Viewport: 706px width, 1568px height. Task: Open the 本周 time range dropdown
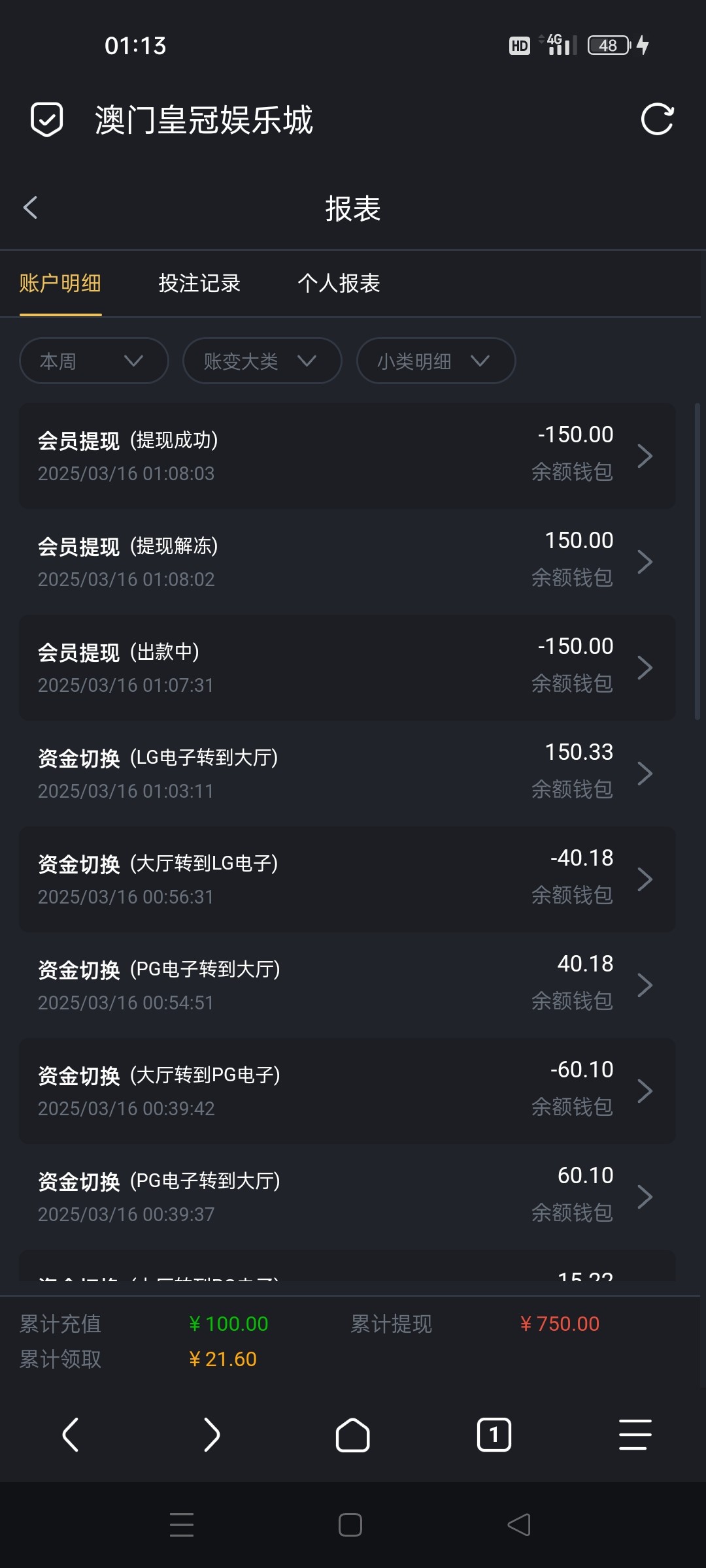tap(93, 361)
